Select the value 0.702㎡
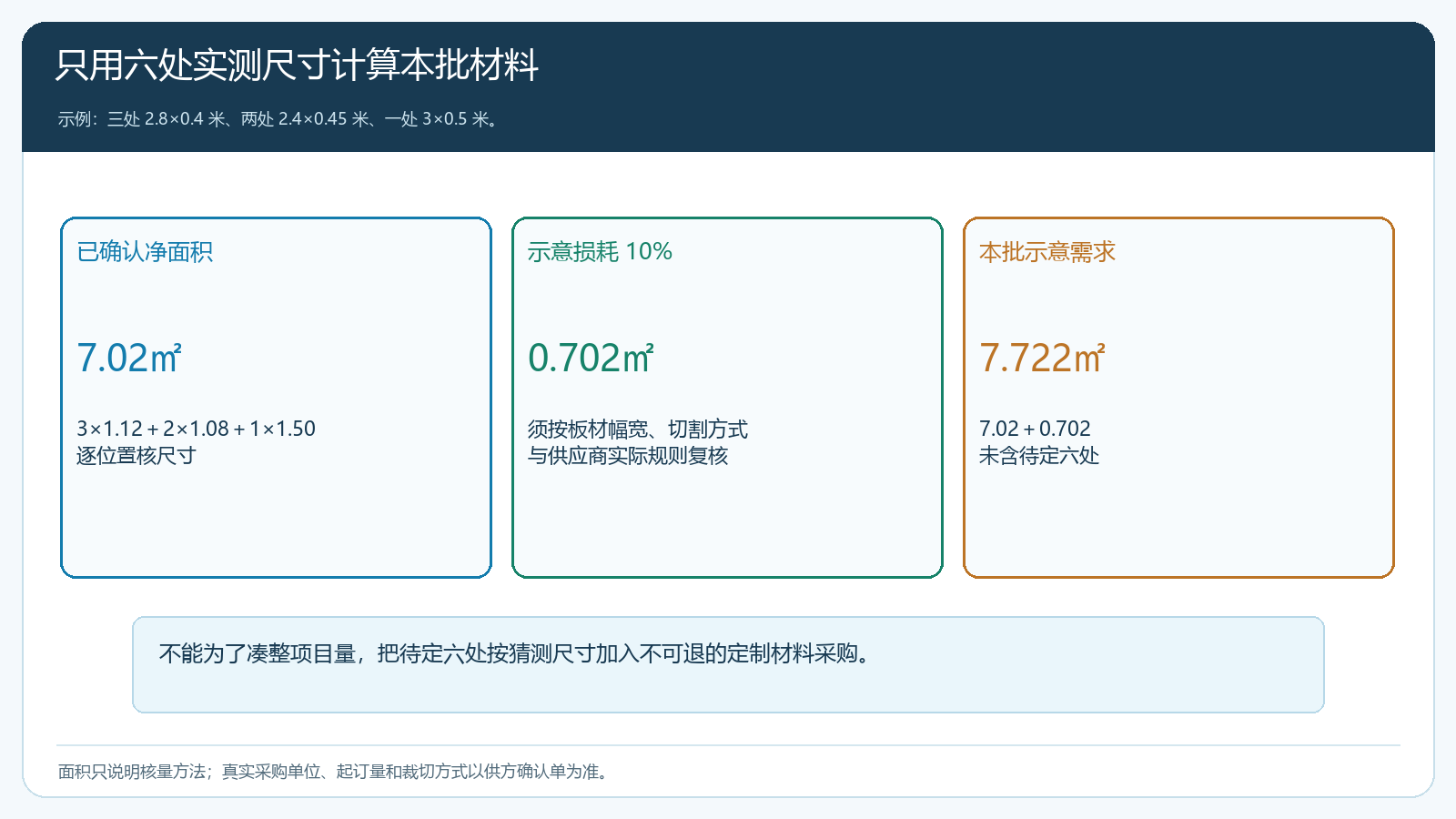 591,358
